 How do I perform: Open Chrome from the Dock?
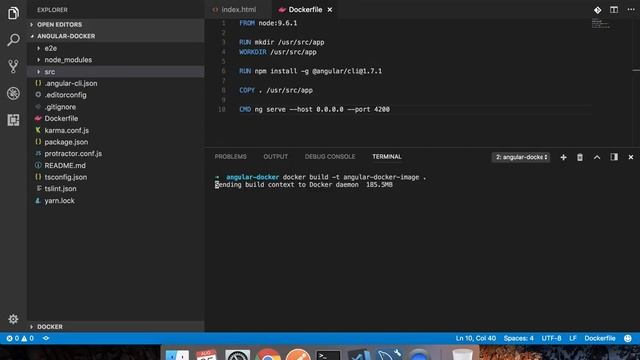click(x=268, y=354)
